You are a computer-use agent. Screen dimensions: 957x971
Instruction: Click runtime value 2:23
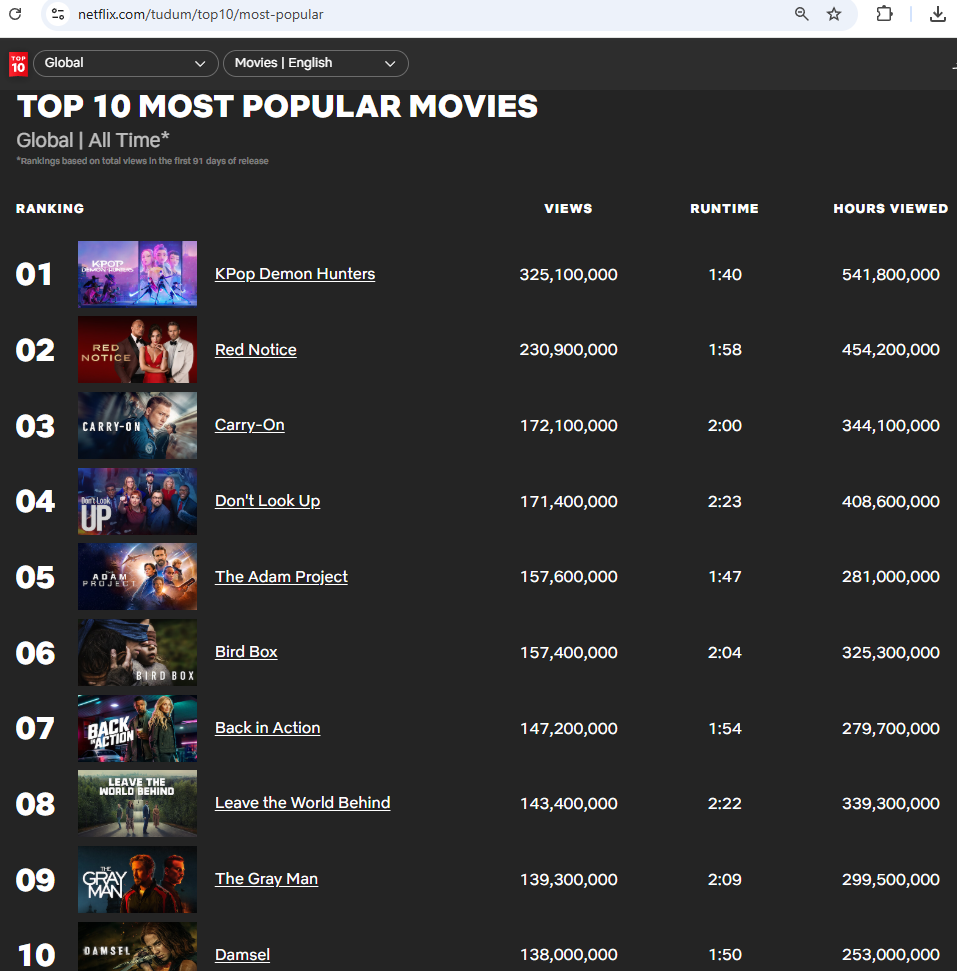pos(725,501)
